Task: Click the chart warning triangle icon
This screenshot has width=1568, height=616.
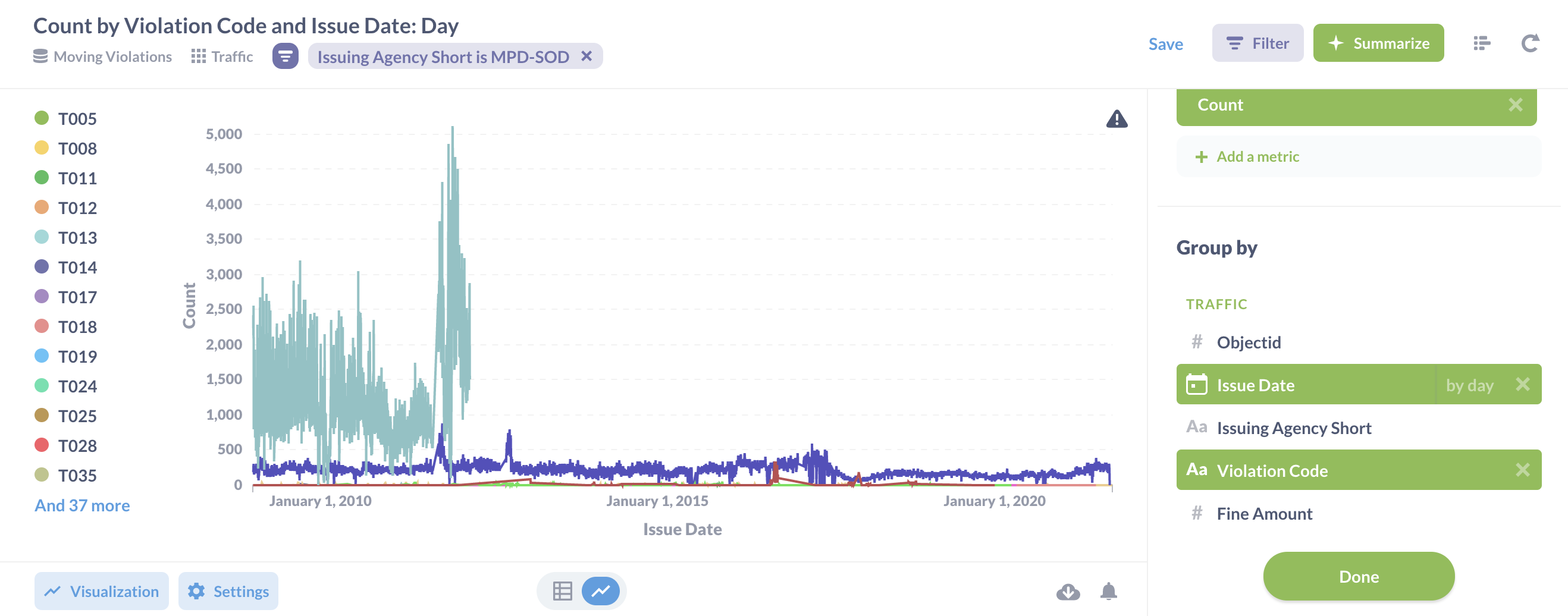Action: coord(1117,119)
